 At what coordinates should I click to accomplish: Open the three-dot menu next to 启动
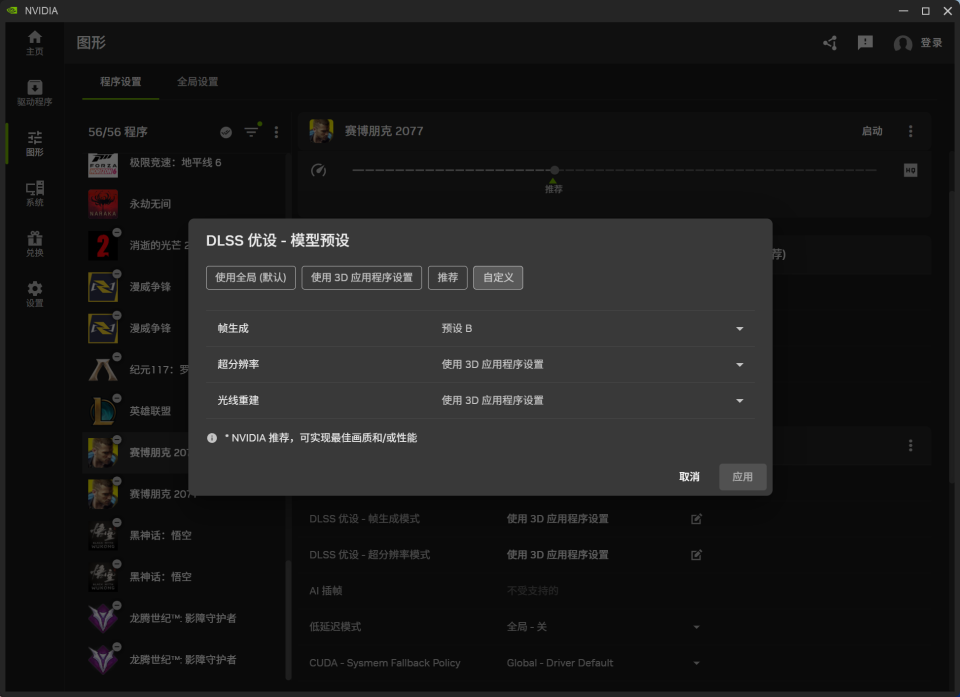(910, 131)
